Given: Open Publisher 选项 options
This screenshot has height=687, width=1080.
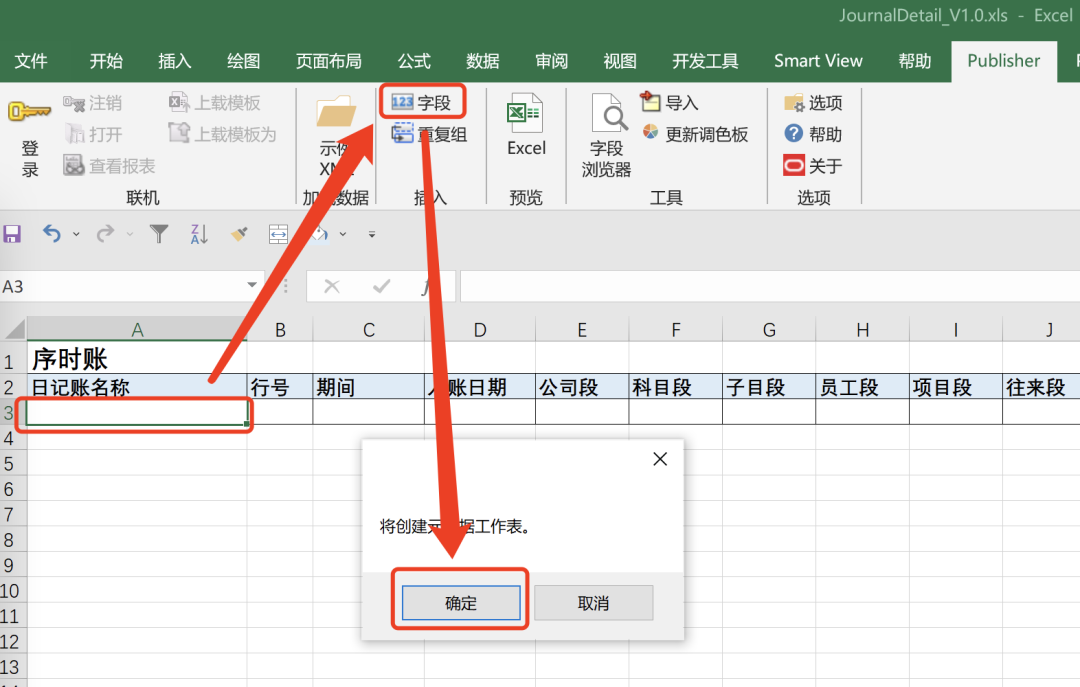Looking at the screenshot, I should click(813, 103).
